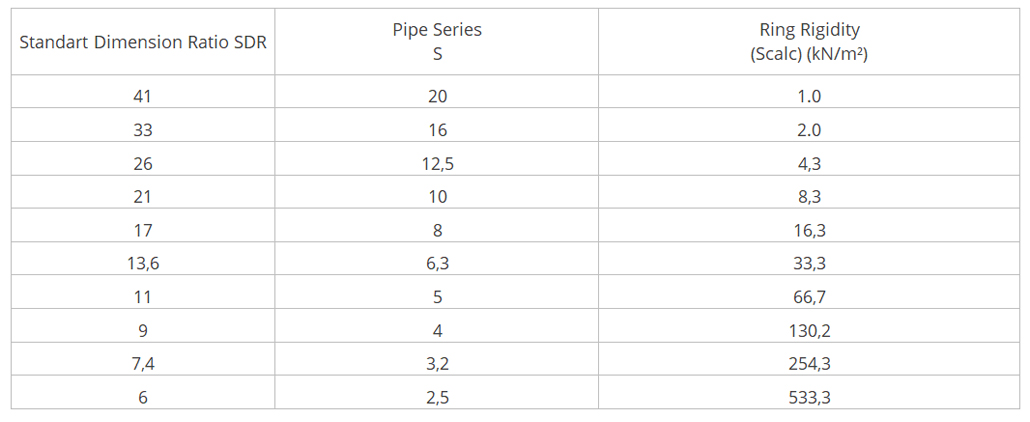Select ring rigidity value 66,7
Viewport: 1030px width, 422px height.
point(809,297)
